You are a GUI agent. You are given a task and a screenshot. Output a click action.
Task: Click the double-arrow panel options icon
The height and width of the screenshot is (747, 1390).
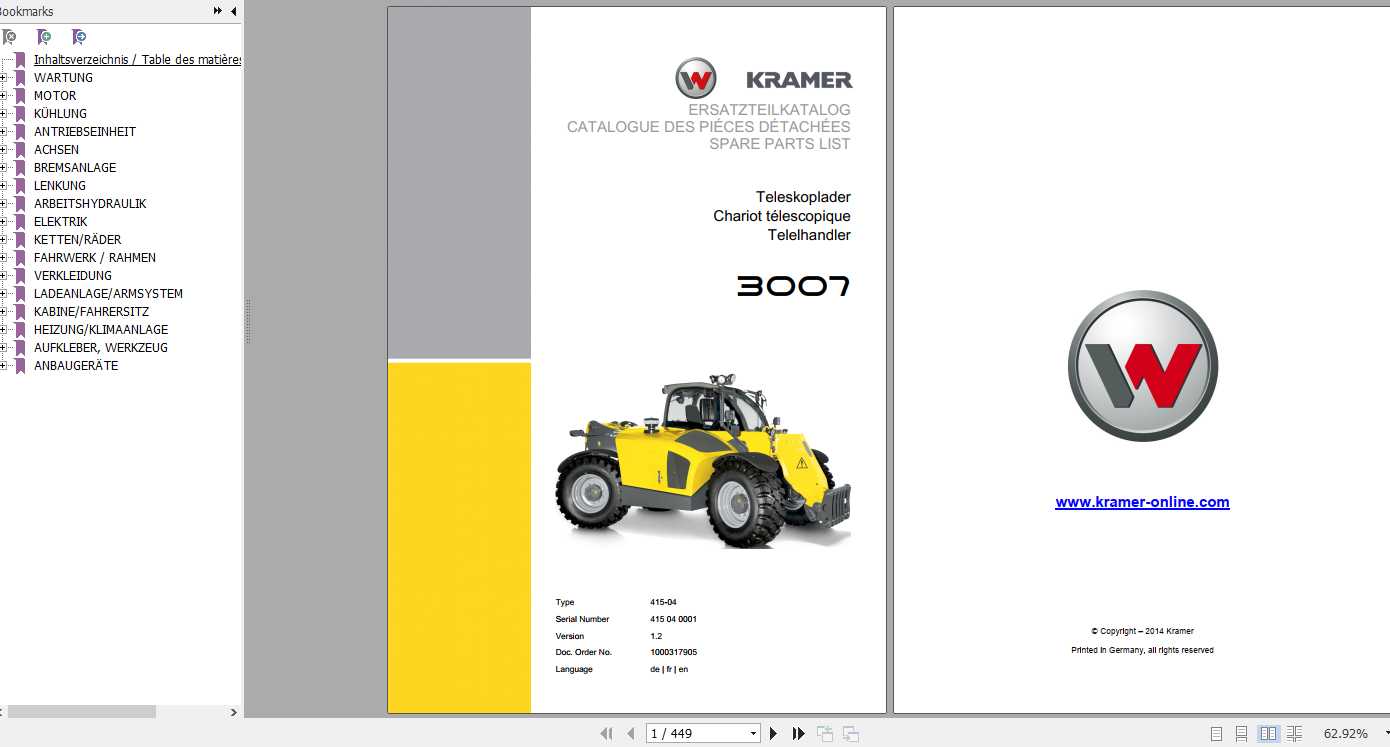218,11
